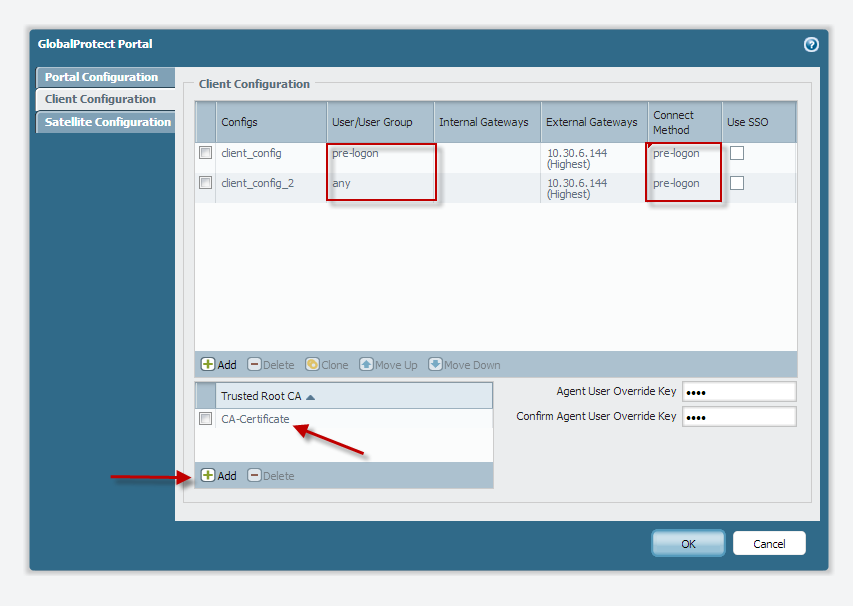Check the client_config_2 row checkbox
This screenshot has width=853, height=606.
coord(205,183)
